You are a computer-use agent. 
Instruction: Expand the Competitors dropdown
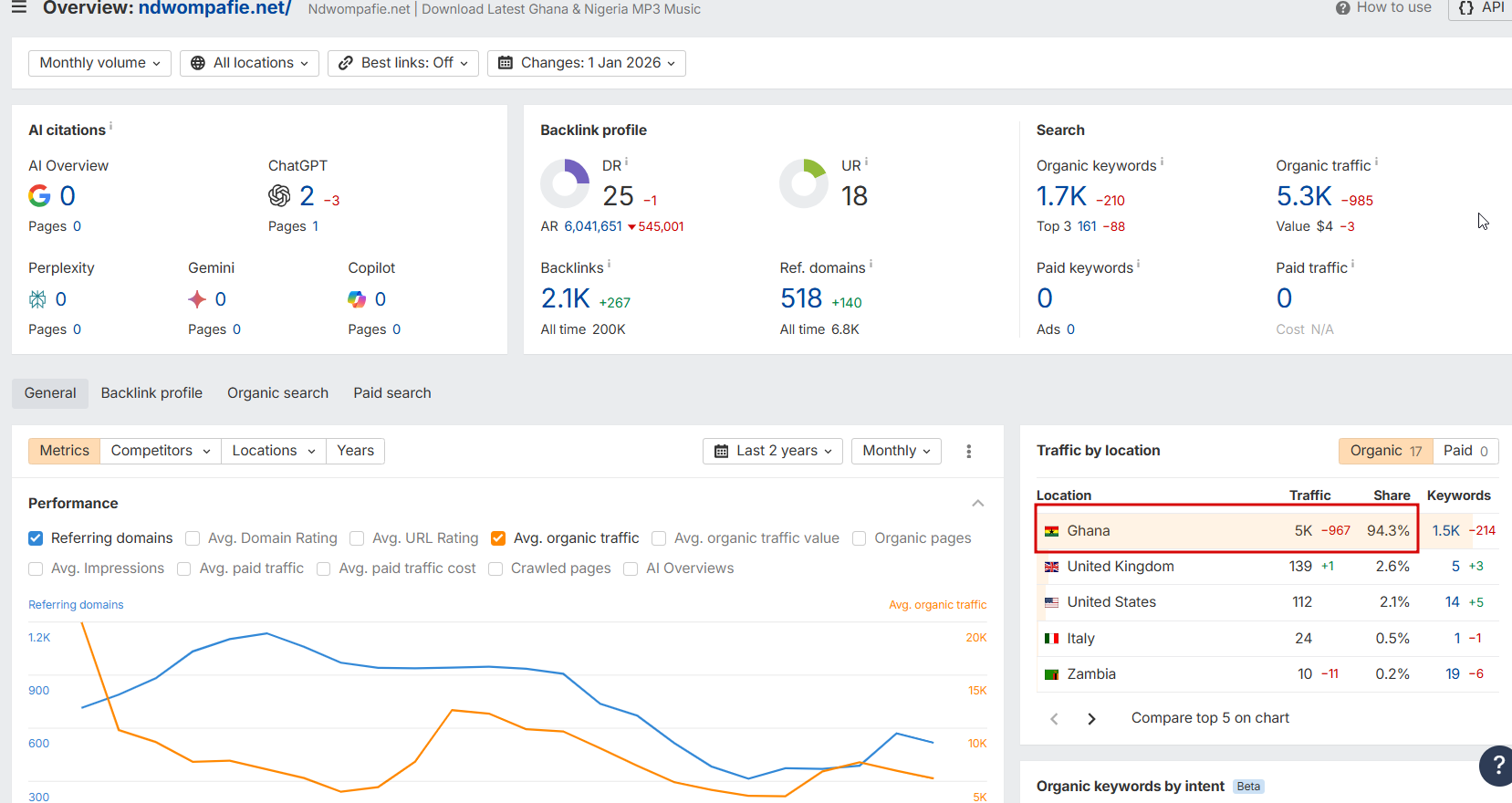(161, 451)
